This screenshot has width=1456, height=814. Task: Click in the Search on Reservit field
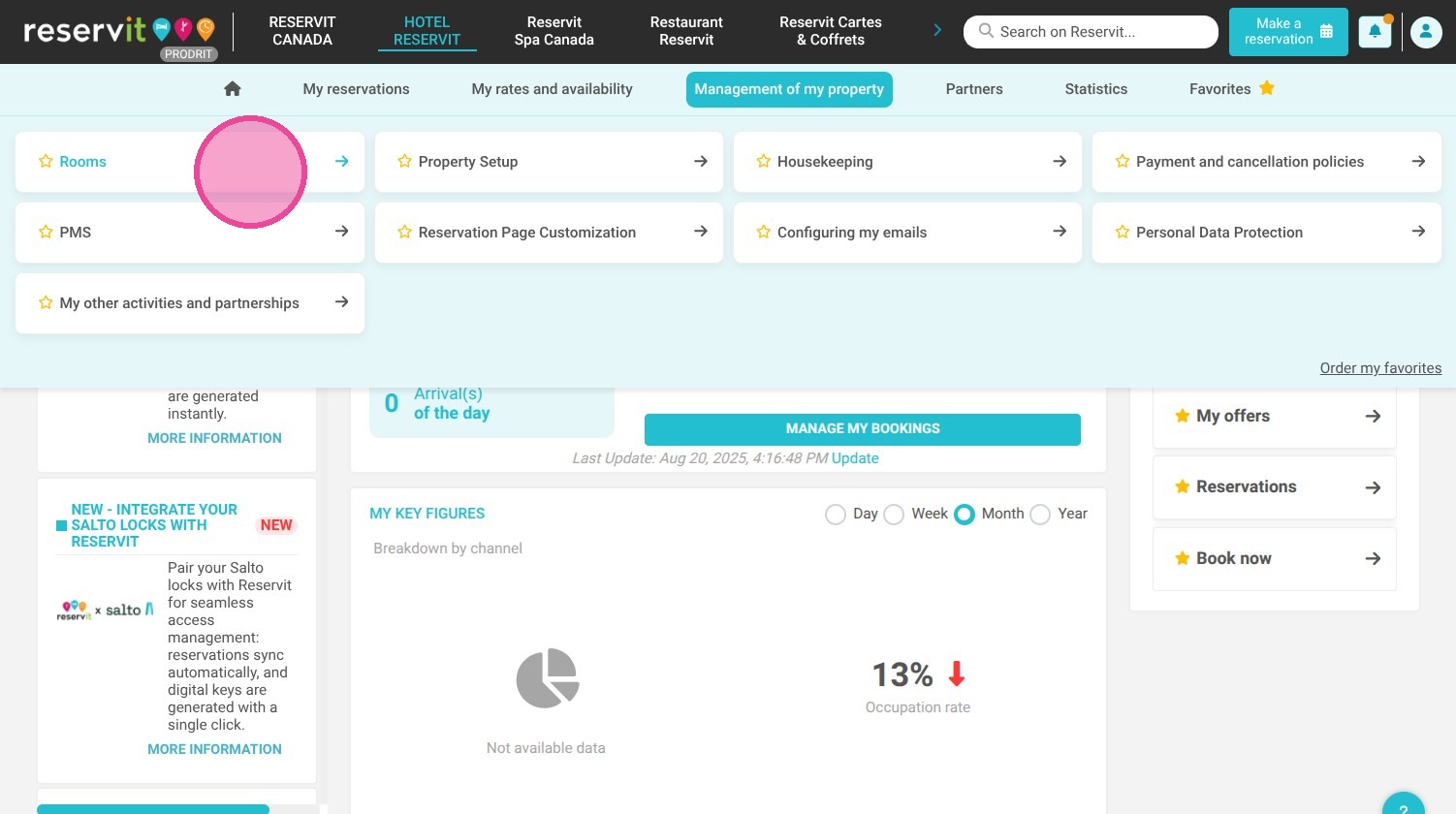point(1091,32)
